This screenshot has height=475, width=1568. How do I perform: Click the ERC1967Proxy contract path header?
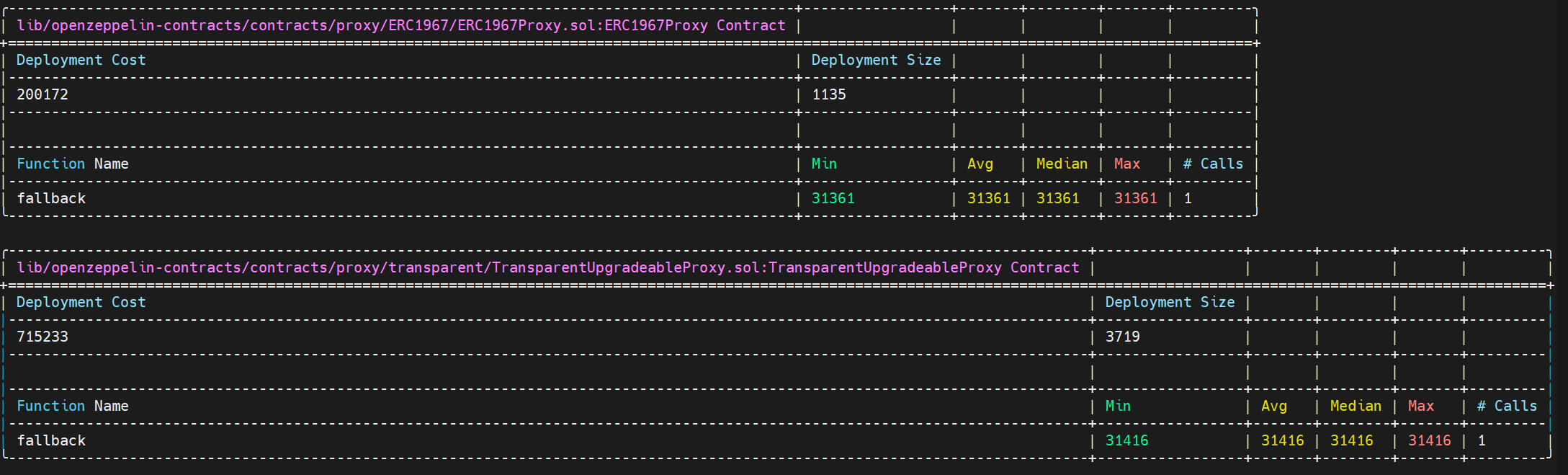401,25
